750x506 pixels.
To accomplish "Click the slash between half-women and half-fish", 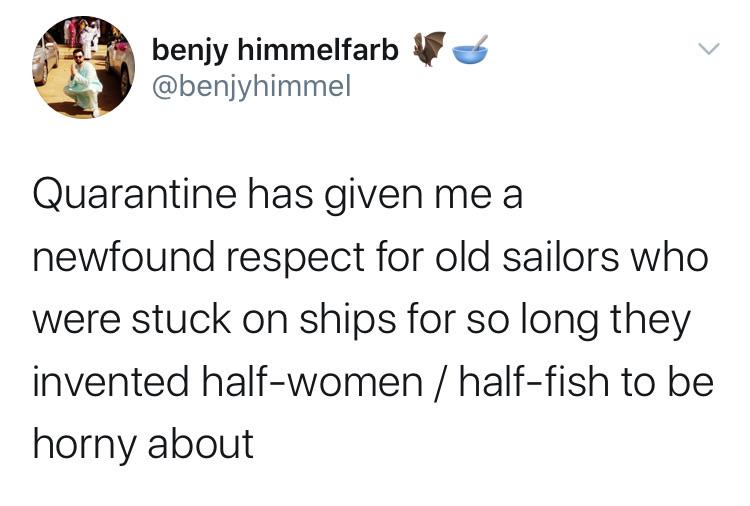I will point(441,383).
